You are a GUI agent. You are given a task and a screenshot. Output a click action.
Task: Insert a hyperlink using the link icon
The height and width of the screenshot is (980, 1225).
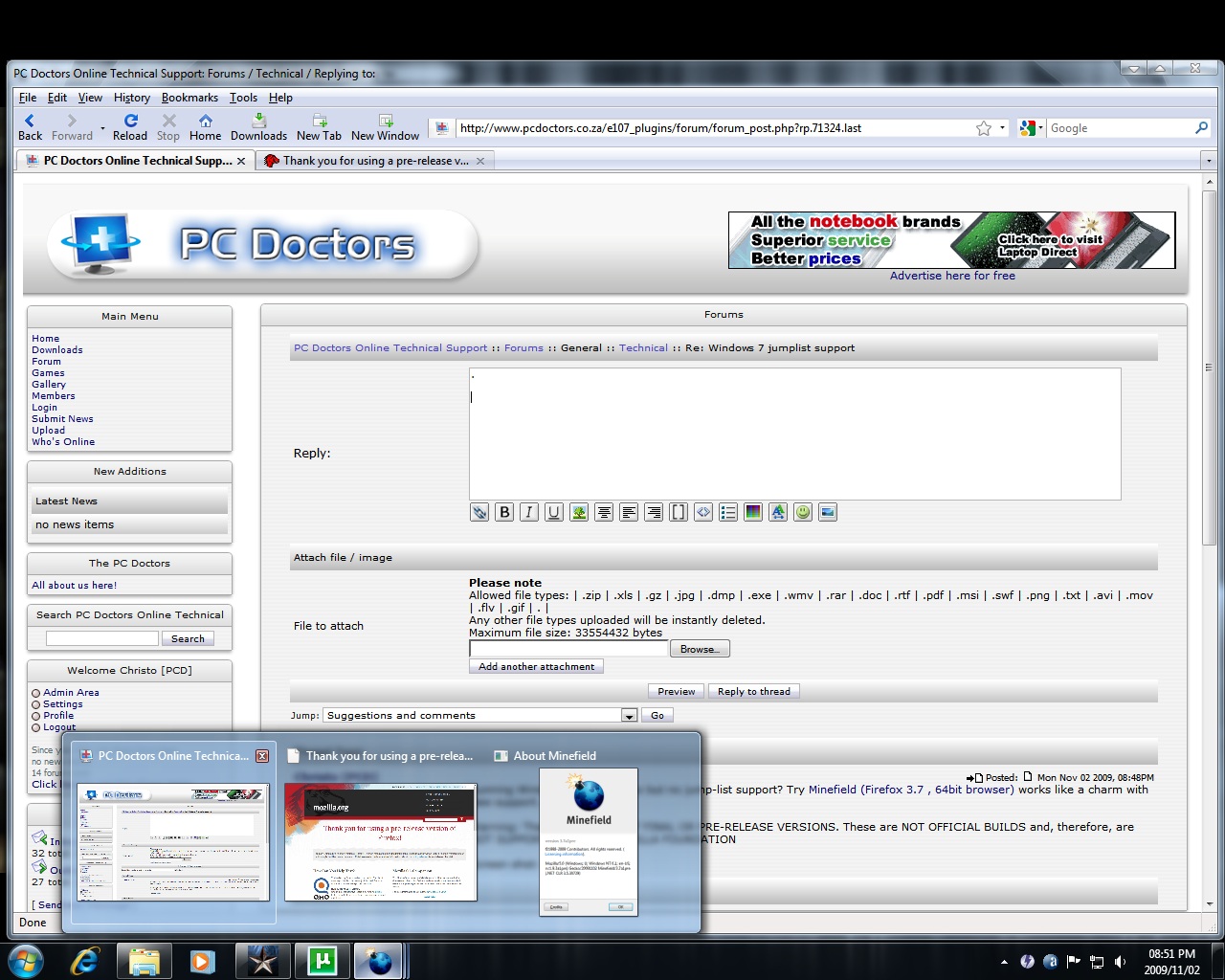pyautogui.click(x=479, y=512)
